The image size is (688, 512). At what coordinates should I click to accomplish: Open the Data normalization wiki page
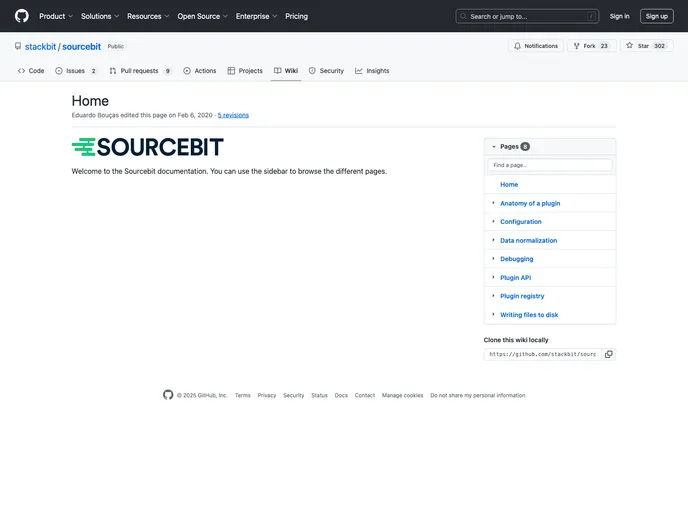click(528, 240)
